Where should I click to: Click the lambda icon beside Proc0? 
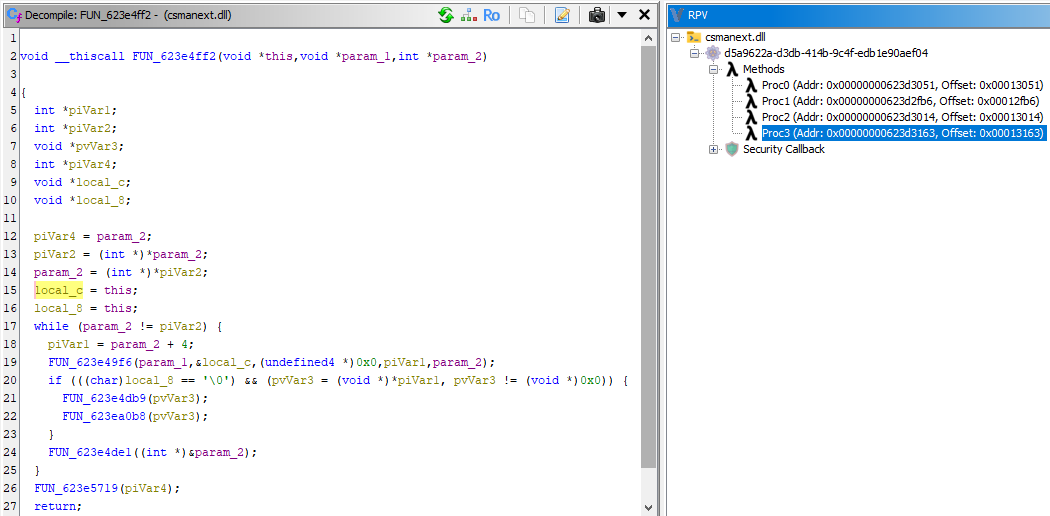pyautogui.click(x=751, y=85)
